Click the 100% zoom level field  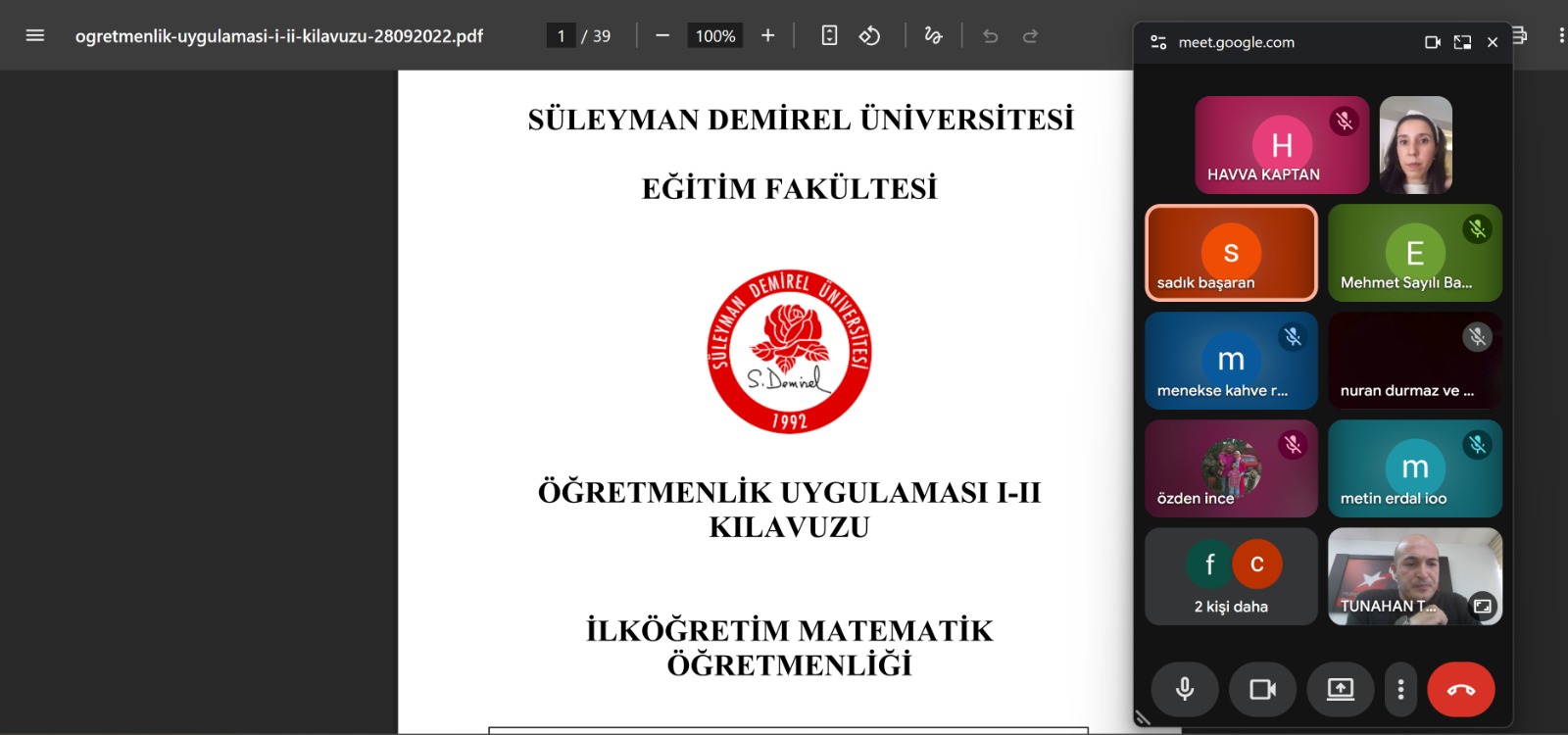coord(715,36)
